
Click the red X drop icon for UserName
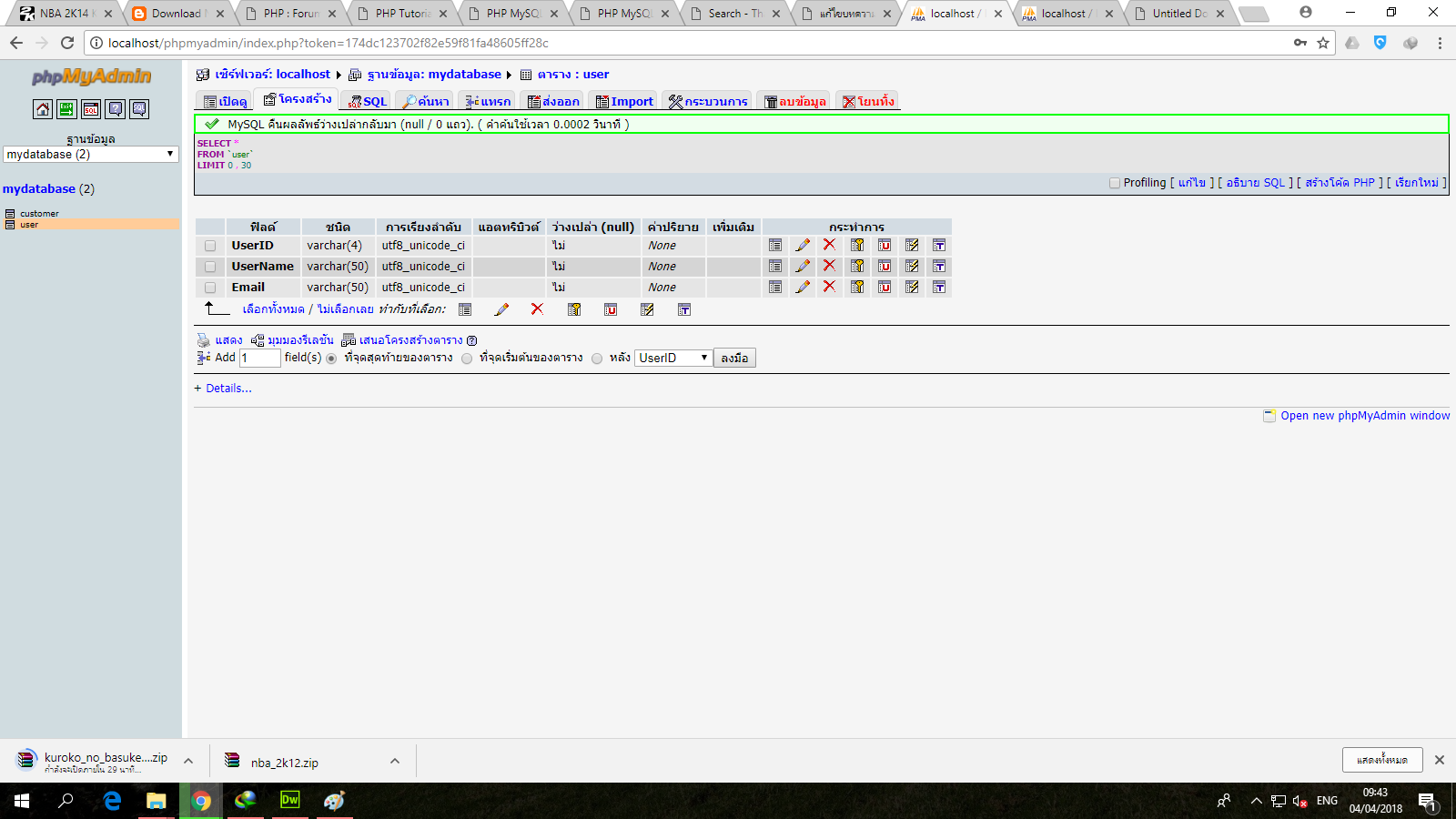[x=829, y=266]
